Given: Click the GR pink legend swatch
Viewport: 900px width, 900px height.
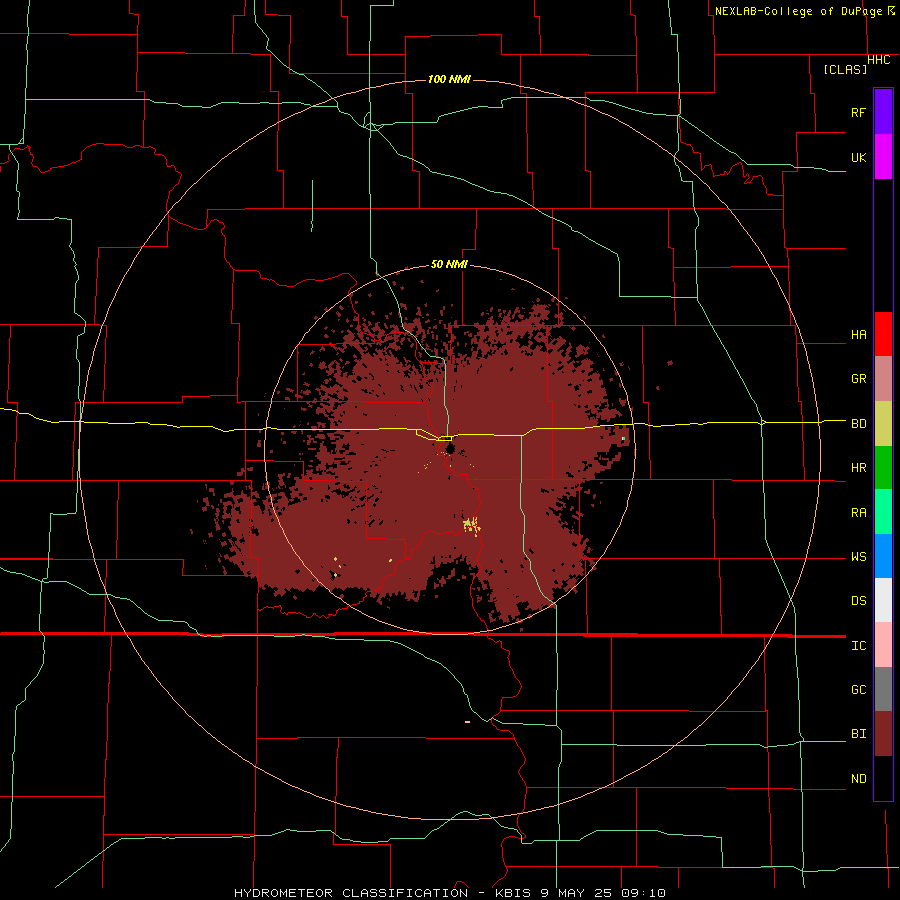Looking at the screenshot, I should [x=883, y=379].
